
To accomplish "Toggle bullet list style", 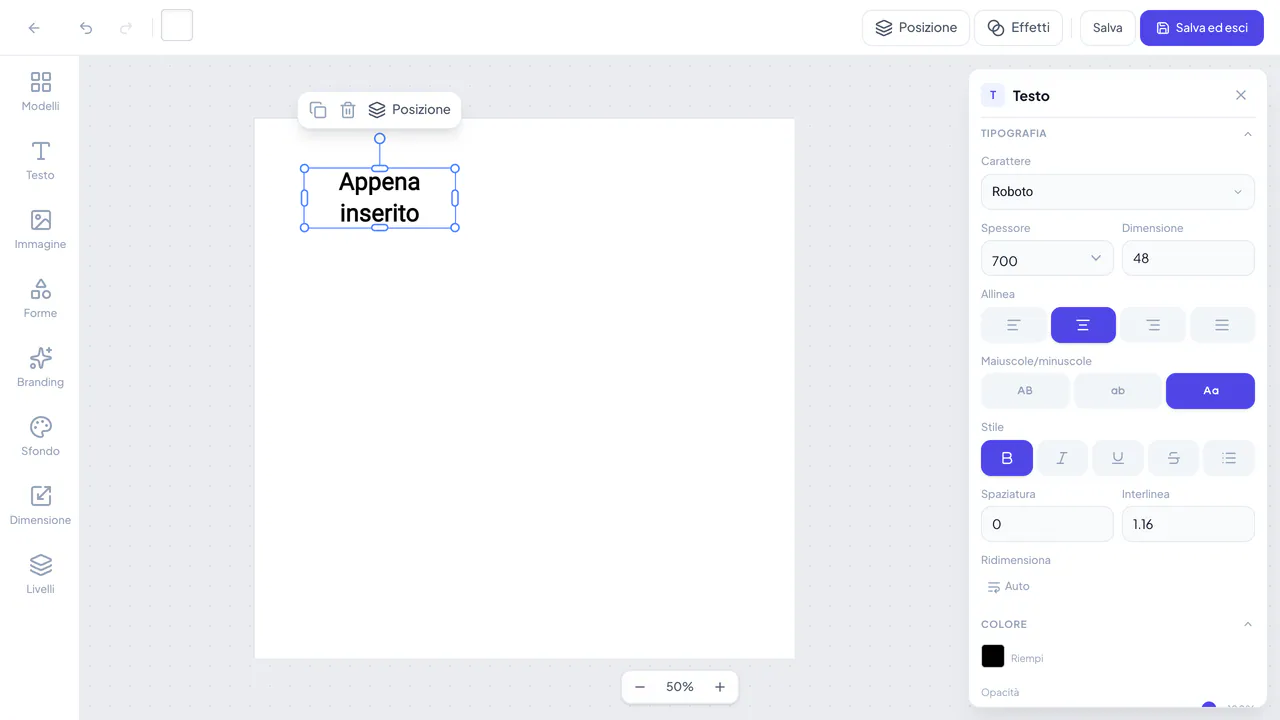I will click(1229, 458).
